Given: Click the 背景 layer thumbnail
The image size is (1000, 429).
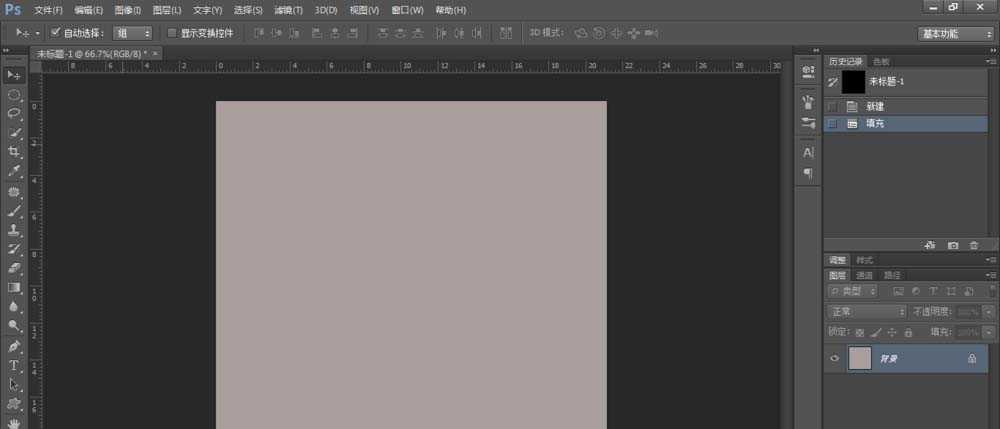Looking at the screenshot, I should (x=860, y=359).
